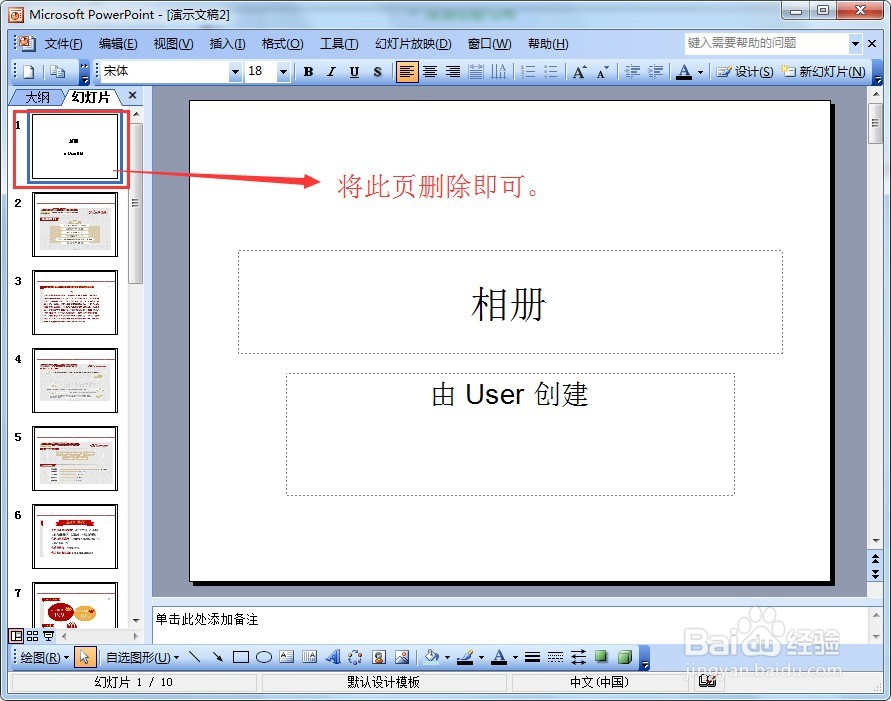Screen dimensions: 891x701
Task: Open font color dropdown in formatting toolbar
Action: click(700, 72)
